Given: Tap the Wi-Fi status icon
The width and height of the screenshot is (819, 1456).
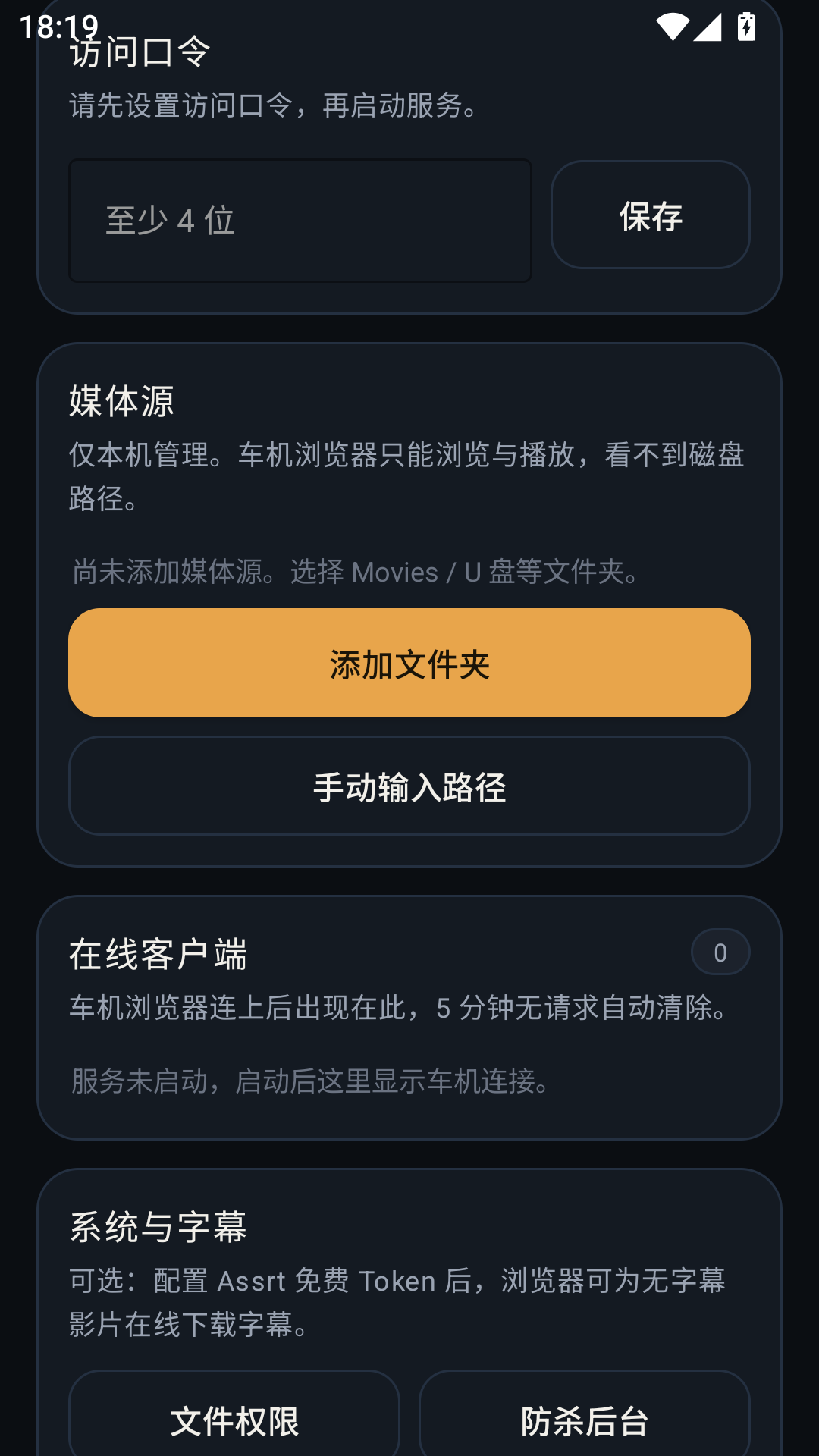Looking at the screenshot, I should [672, 27].
